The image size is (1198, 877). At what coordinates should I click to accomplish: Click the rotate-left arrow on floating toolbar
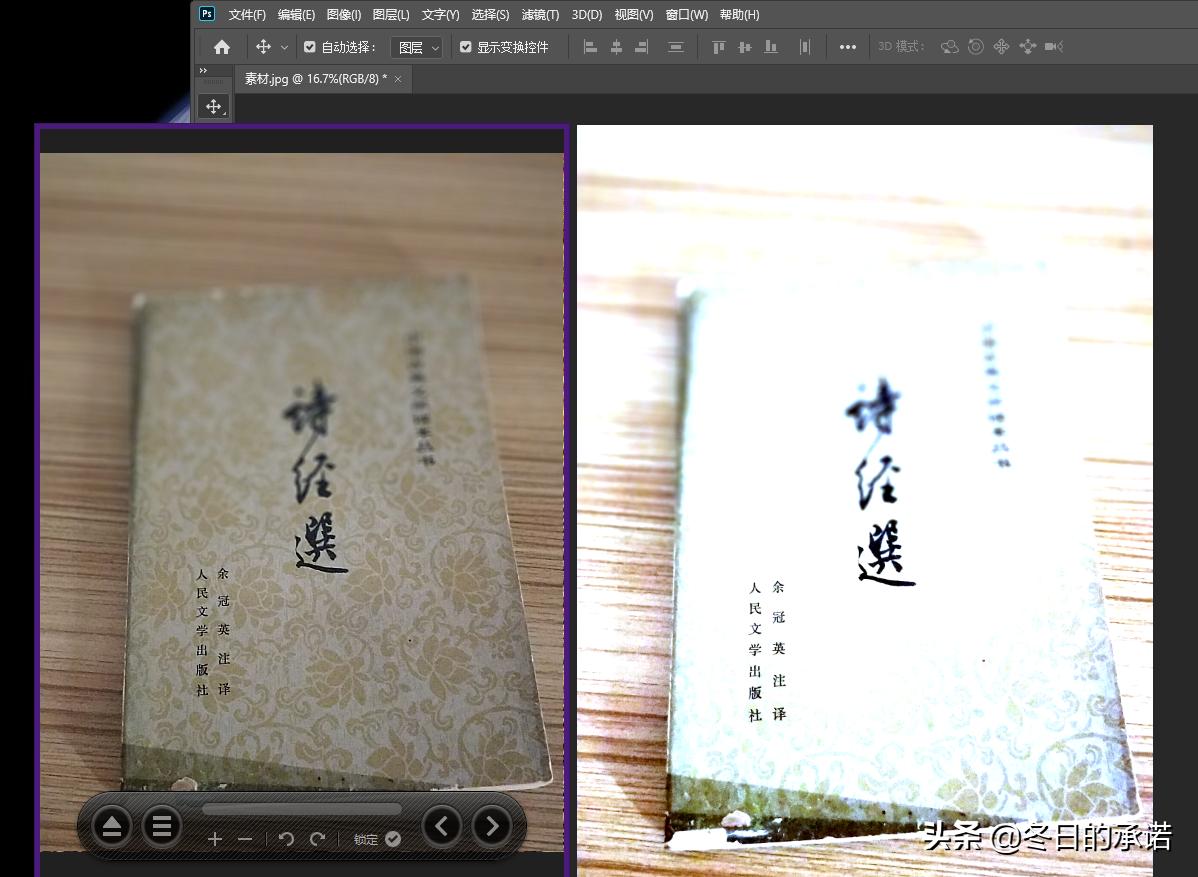point(287,839)
